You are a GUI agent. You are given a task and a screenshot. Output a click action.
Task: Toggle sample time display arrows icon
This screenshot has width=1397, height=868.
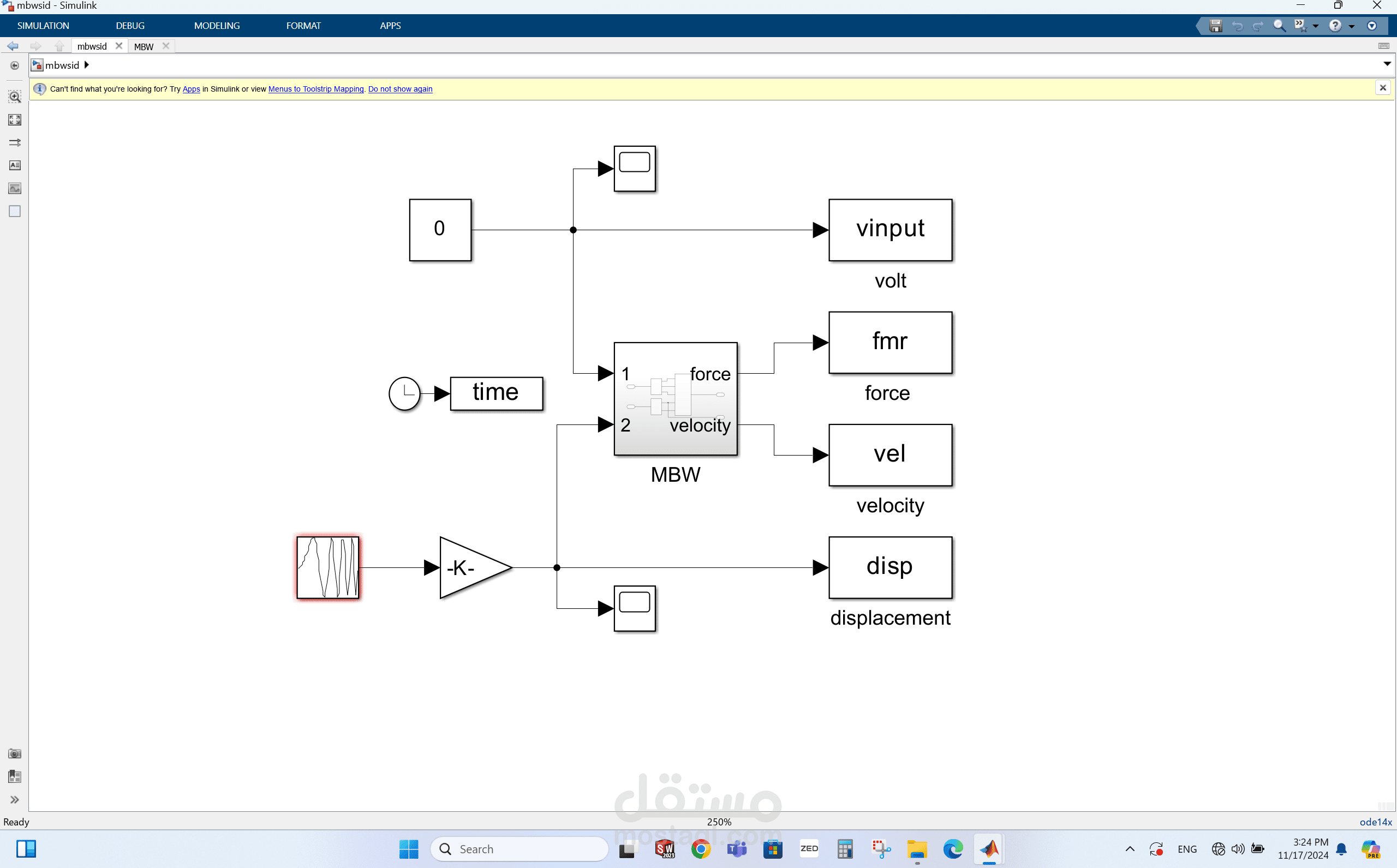14,142
